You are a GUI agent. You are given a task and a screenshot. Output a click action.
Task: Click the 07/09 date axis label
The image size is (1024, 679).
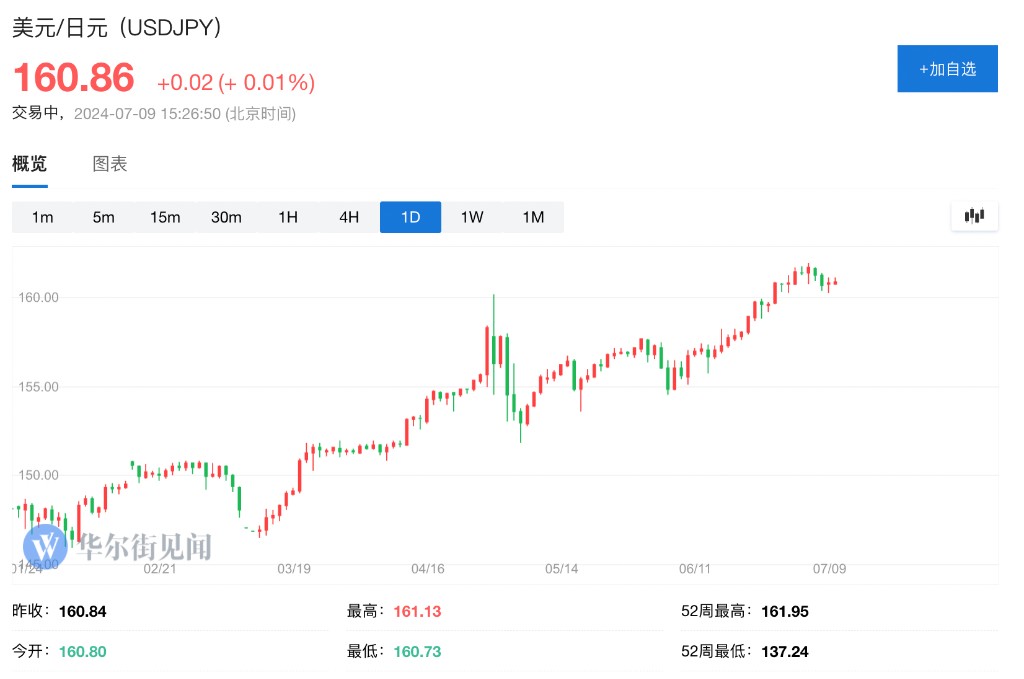pyautogui.click(x=829, y=568)
